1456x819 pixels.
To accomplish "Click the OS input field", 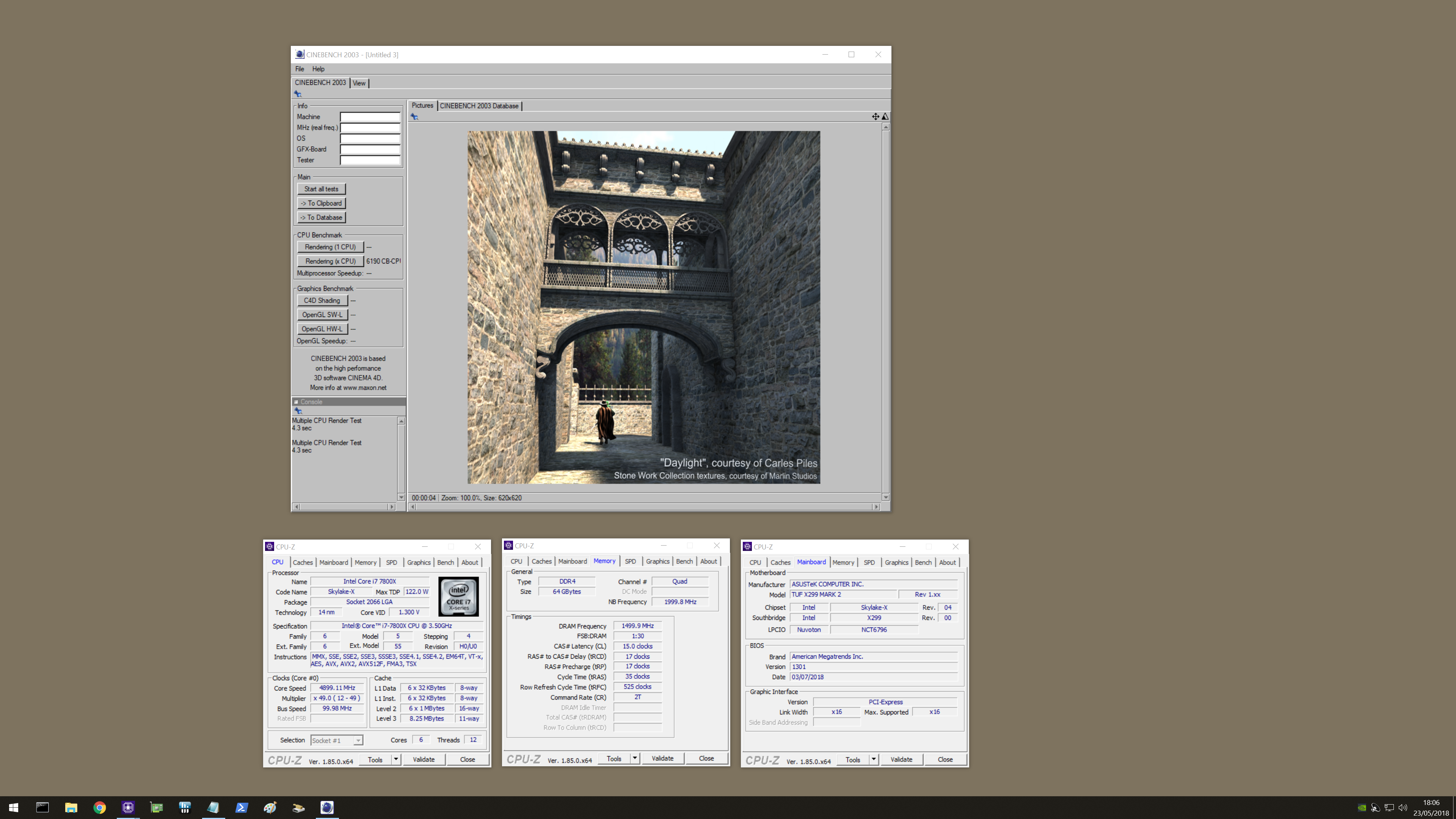I will 370,138.
